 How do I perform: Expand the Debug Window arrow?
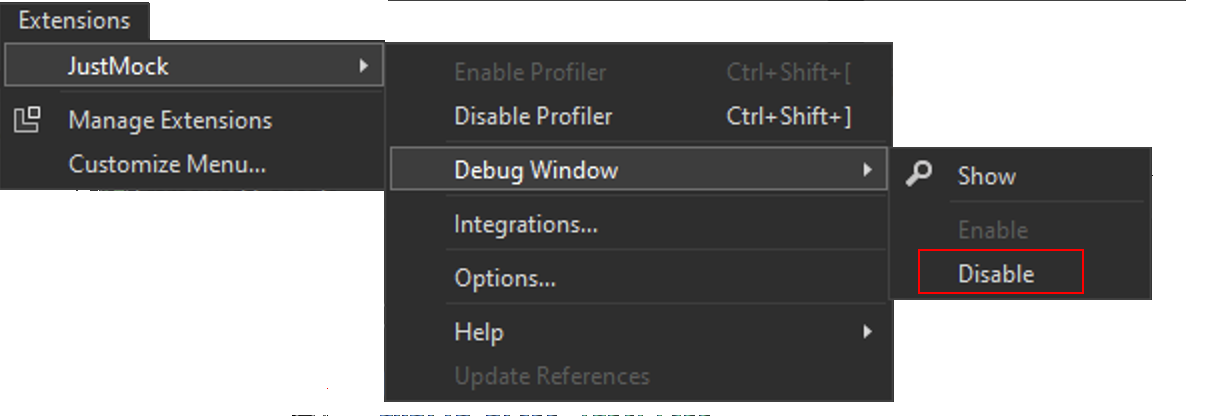point(867,170)
